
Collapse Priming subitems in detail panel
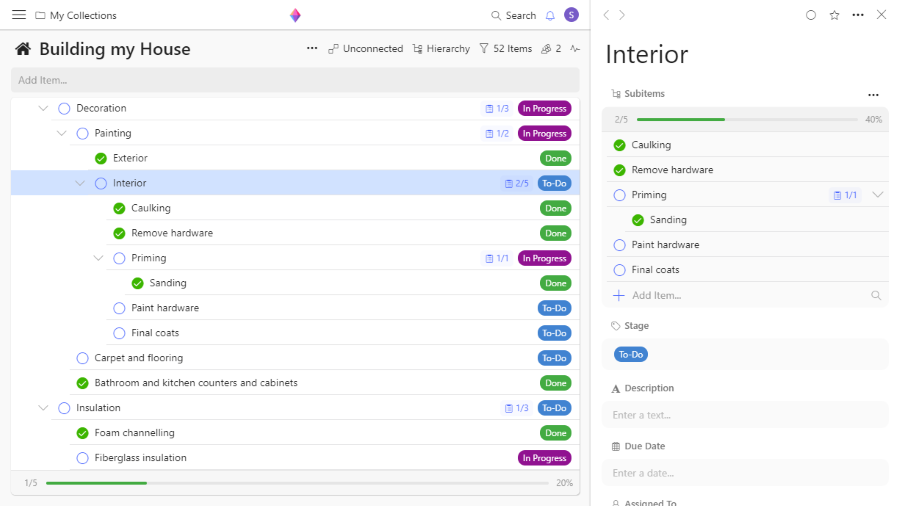click(x=877, y=195)
